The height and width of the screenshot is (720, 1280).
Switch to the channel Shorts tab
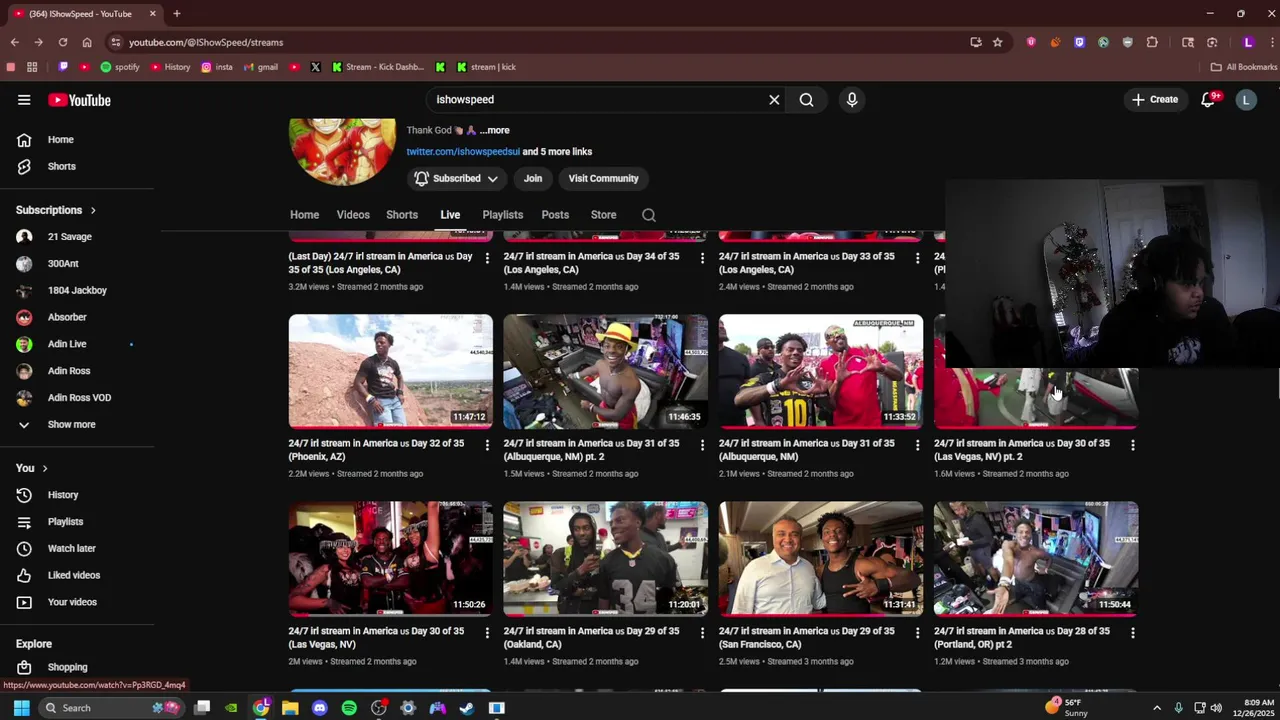[402, 215]
